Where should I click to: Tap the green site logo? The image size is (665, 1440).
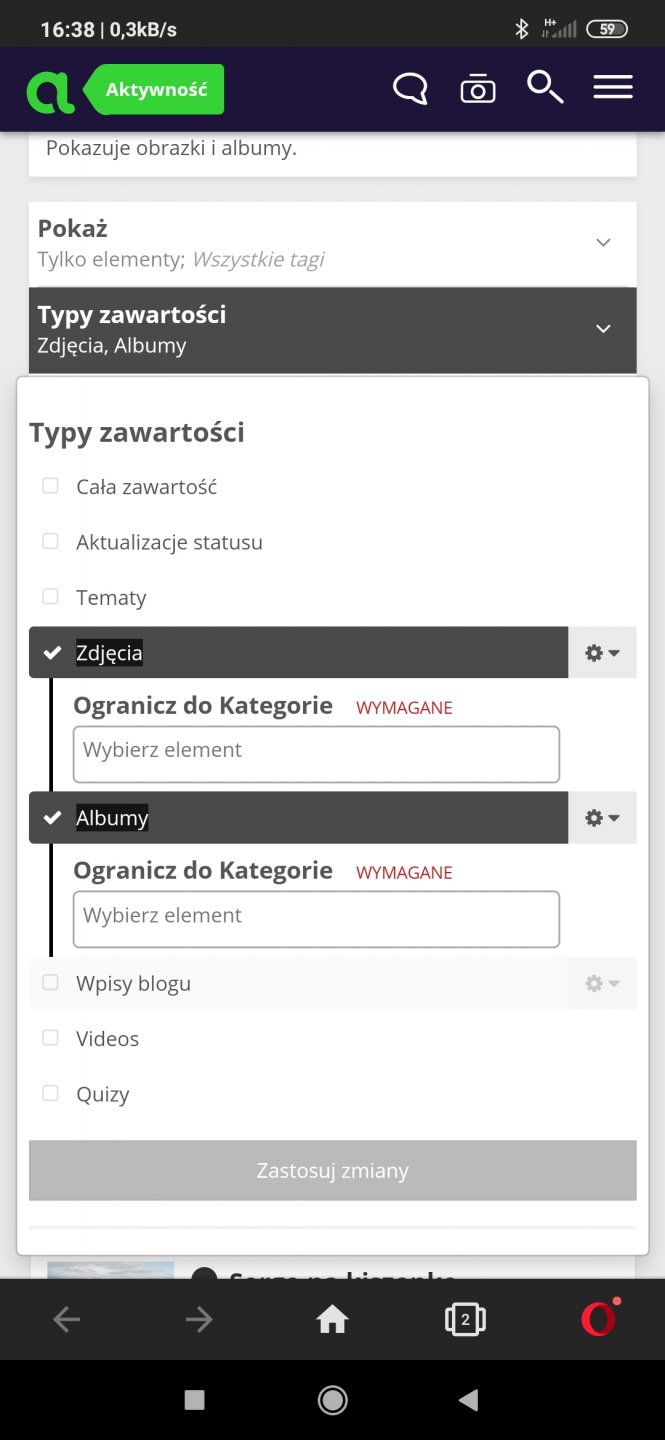tap(50, 91)
